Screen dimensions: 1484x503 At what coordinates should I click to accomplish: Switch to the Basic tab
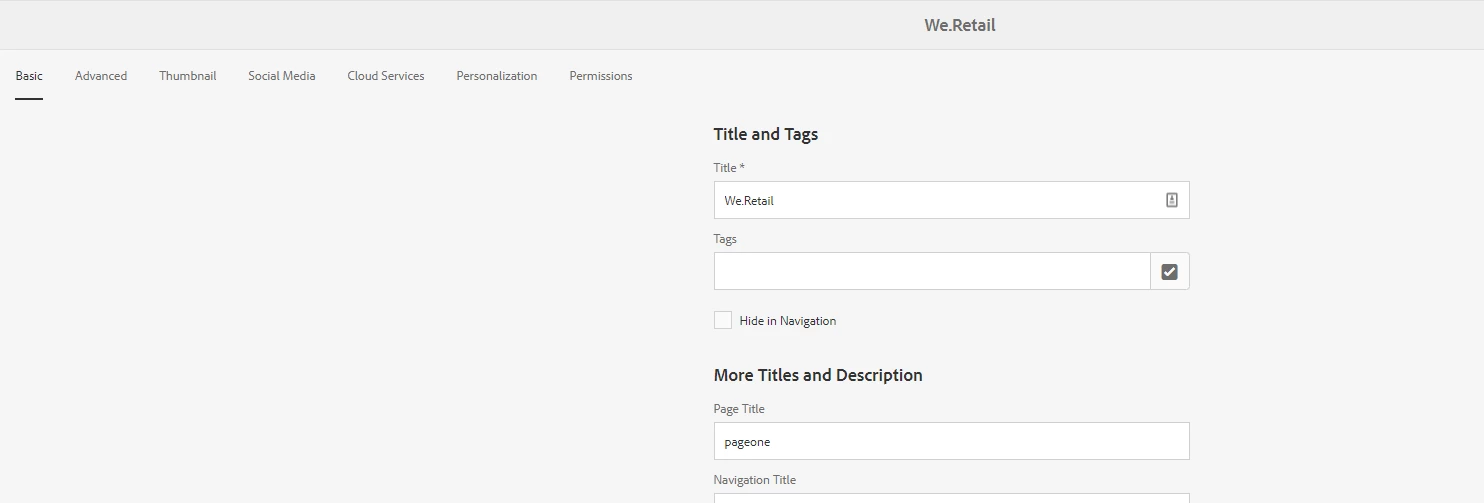29,76
